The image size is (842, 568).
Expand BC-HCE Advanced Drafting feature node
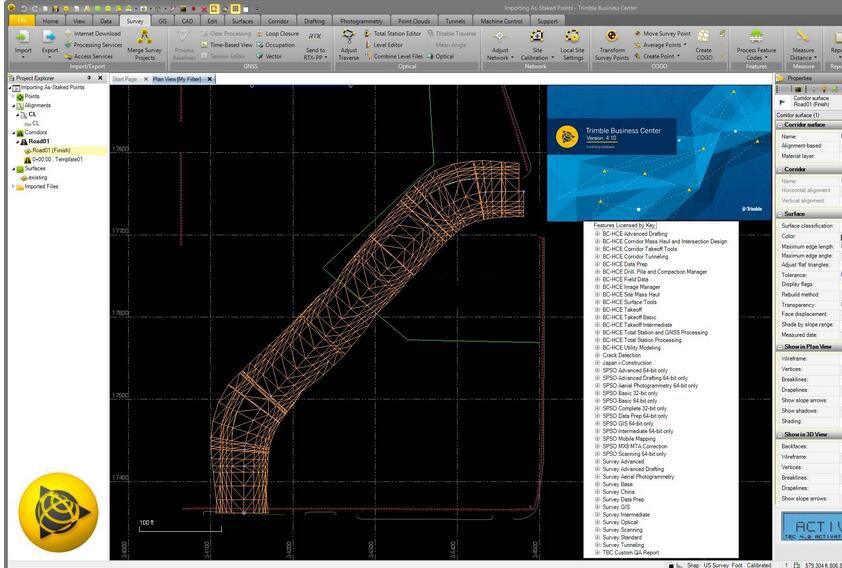point(597,234)
